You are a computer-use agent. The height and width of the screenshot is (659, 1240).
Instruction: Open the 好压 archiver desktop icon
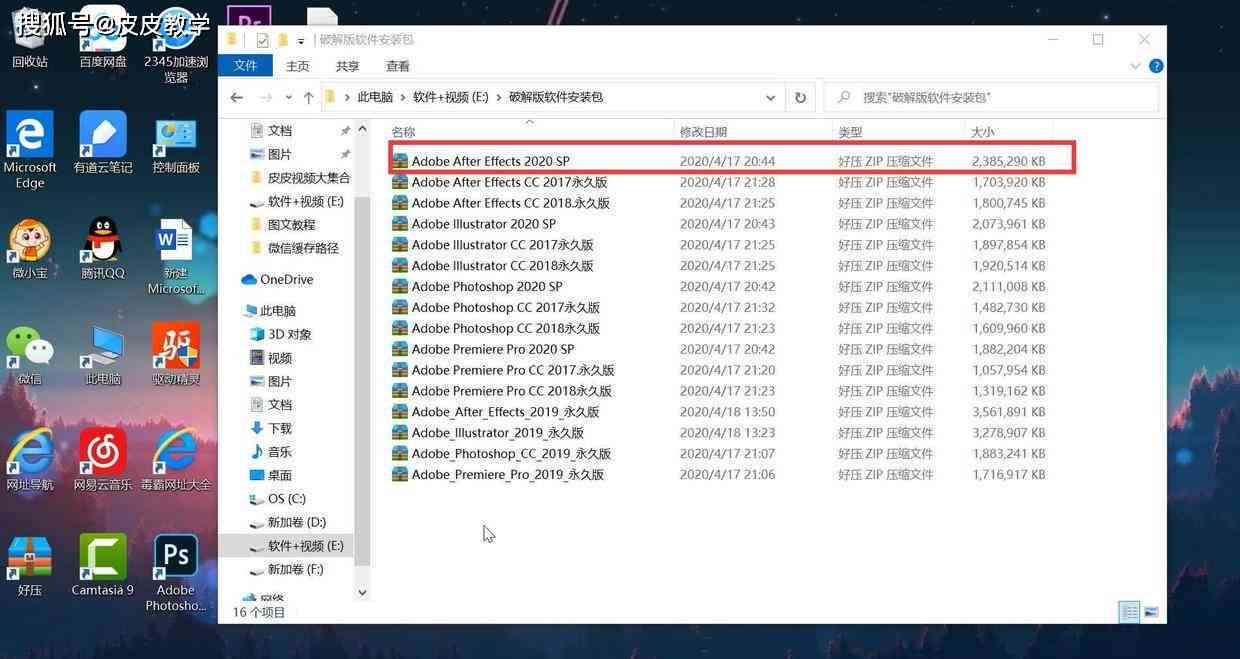tap(30, 566)
